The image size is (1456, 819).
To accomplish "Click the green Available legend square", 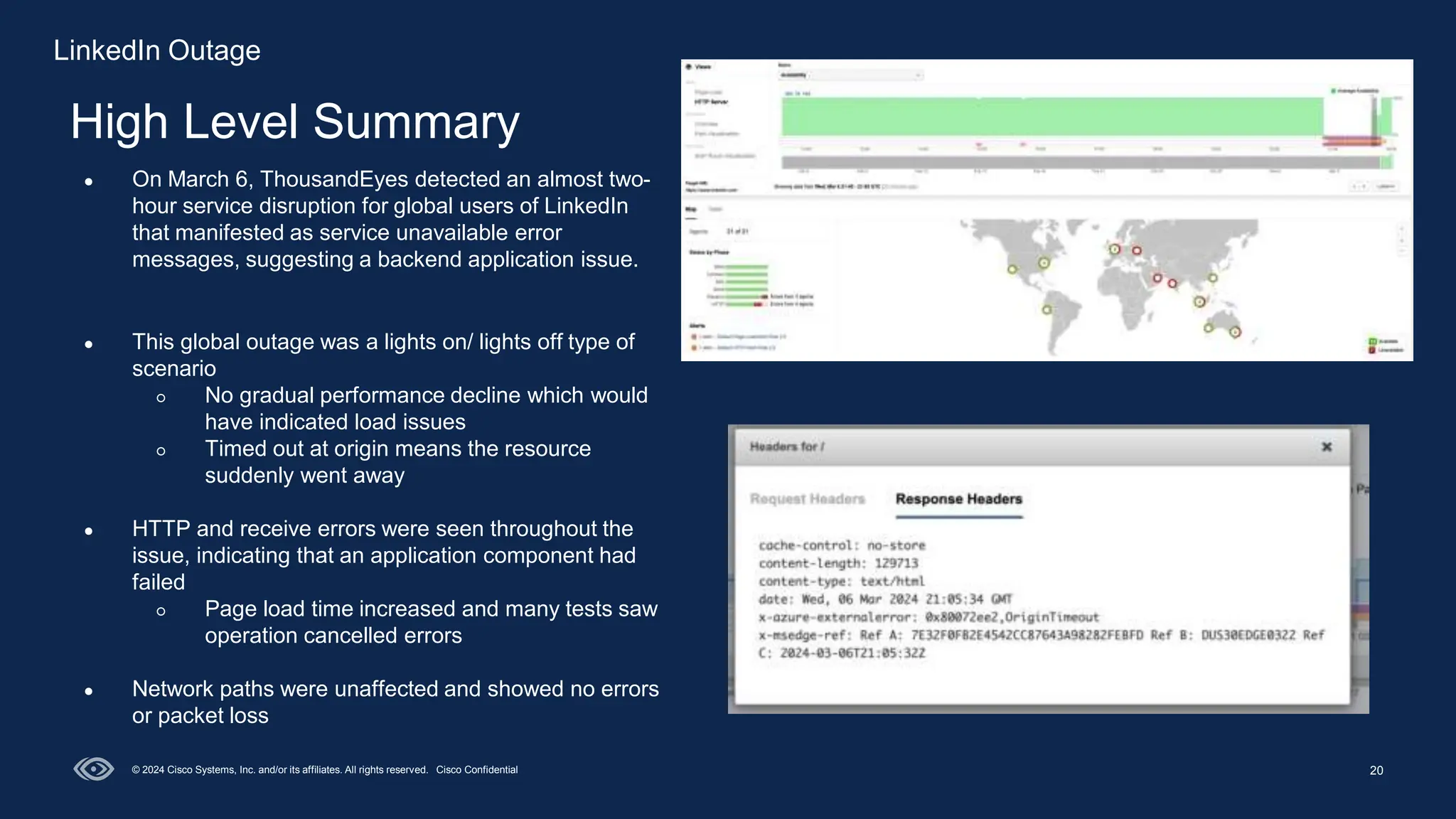I will (x=1372, y=341).
